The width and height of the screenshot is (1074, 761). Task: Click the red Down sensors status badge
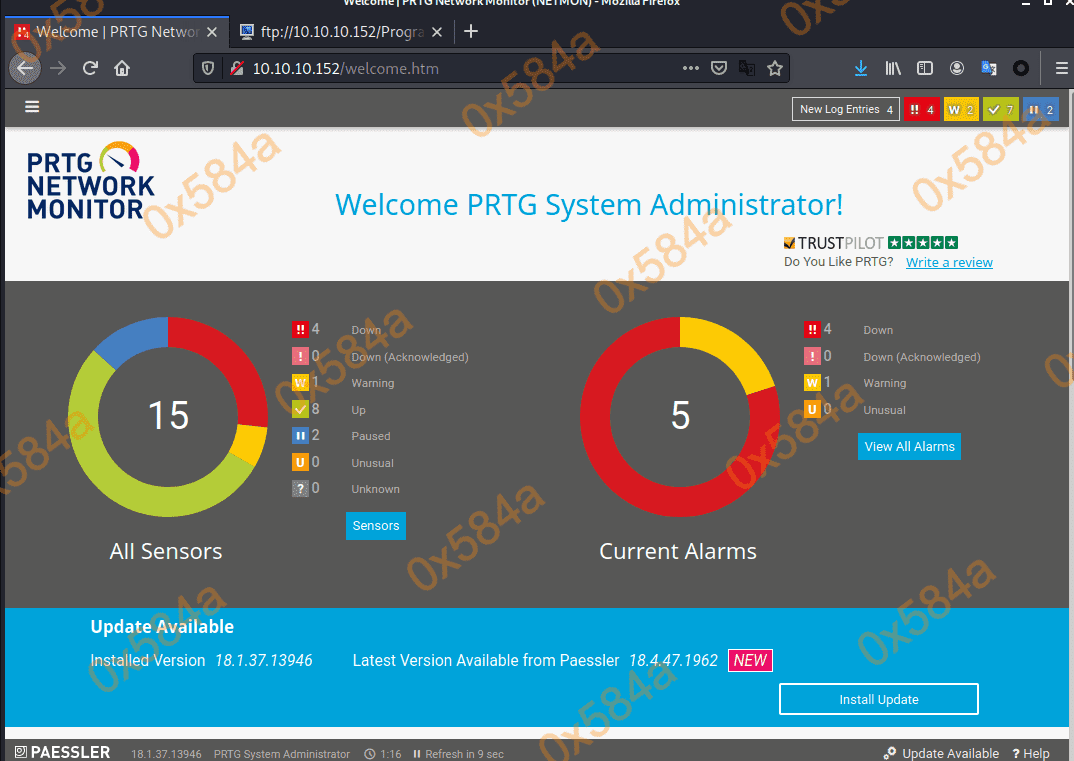(921, 110)
